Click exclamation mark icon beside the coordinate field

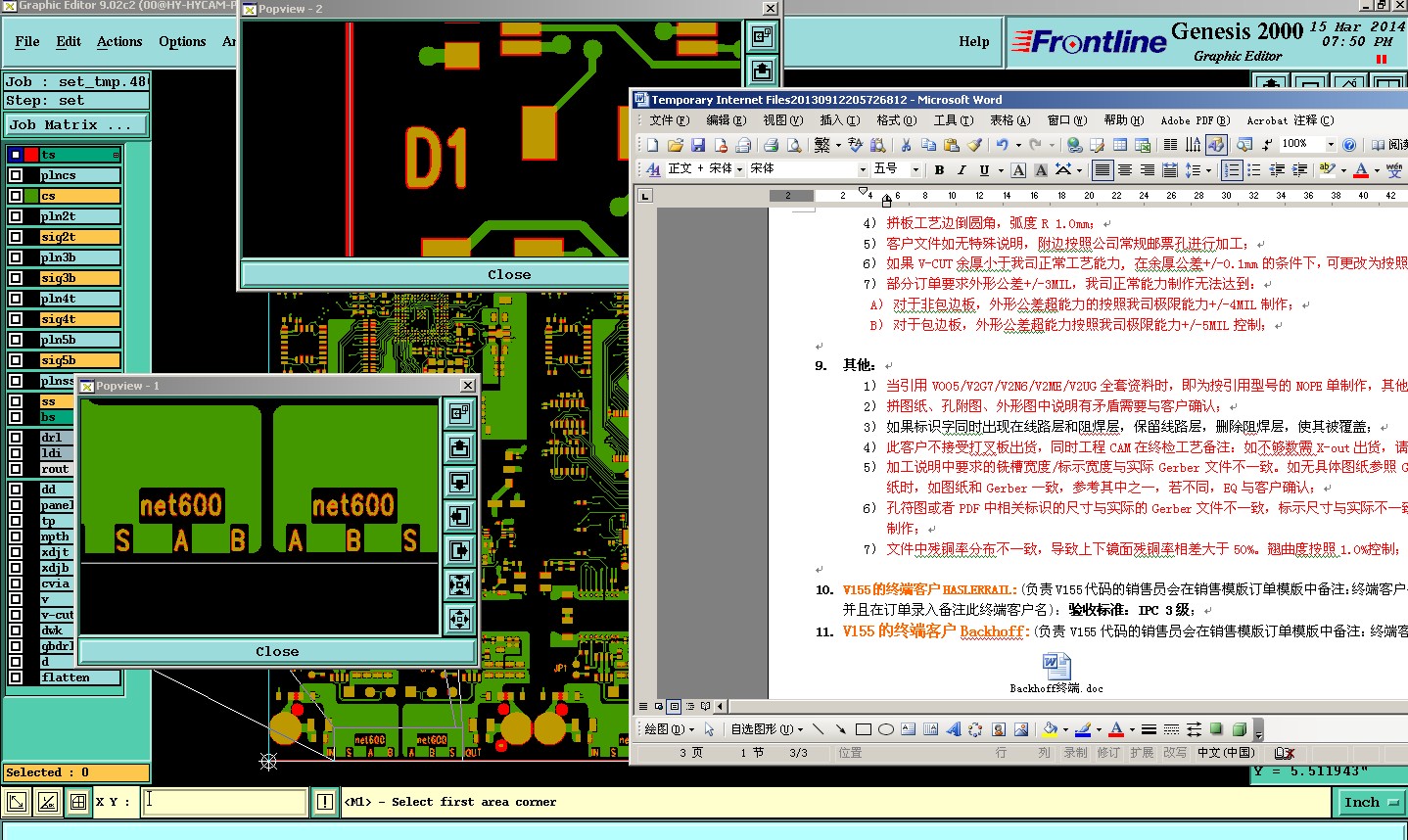325,802
